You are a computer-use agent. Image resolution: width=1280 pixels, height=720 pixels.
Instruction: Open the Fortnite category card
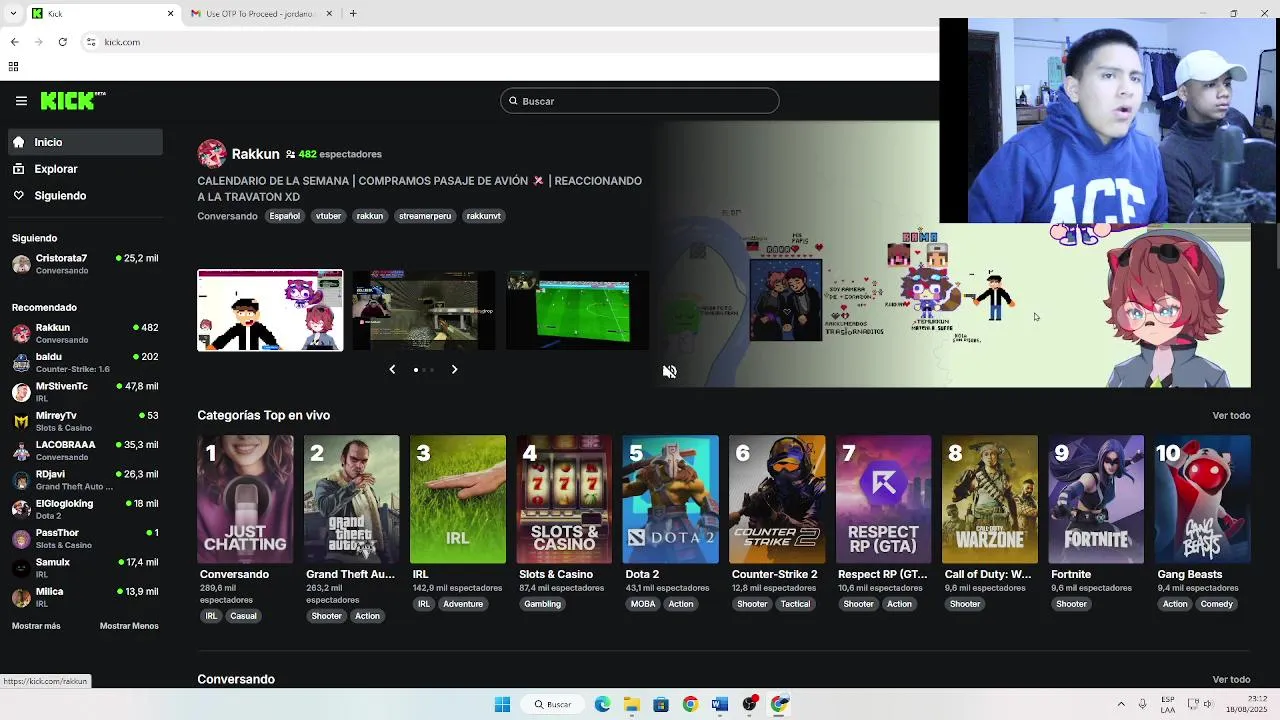1096,499
